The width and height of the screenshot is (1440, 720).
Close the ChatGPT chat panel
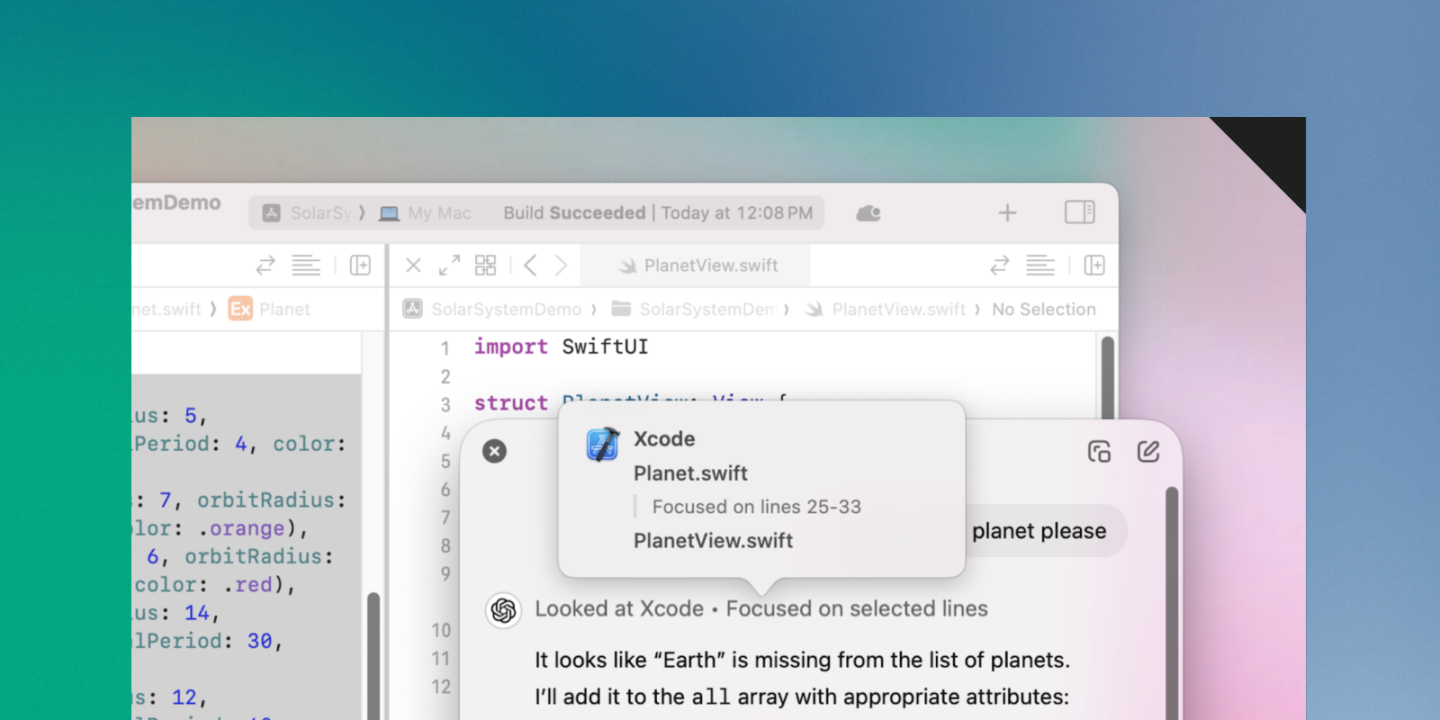(x=494, y=451)
